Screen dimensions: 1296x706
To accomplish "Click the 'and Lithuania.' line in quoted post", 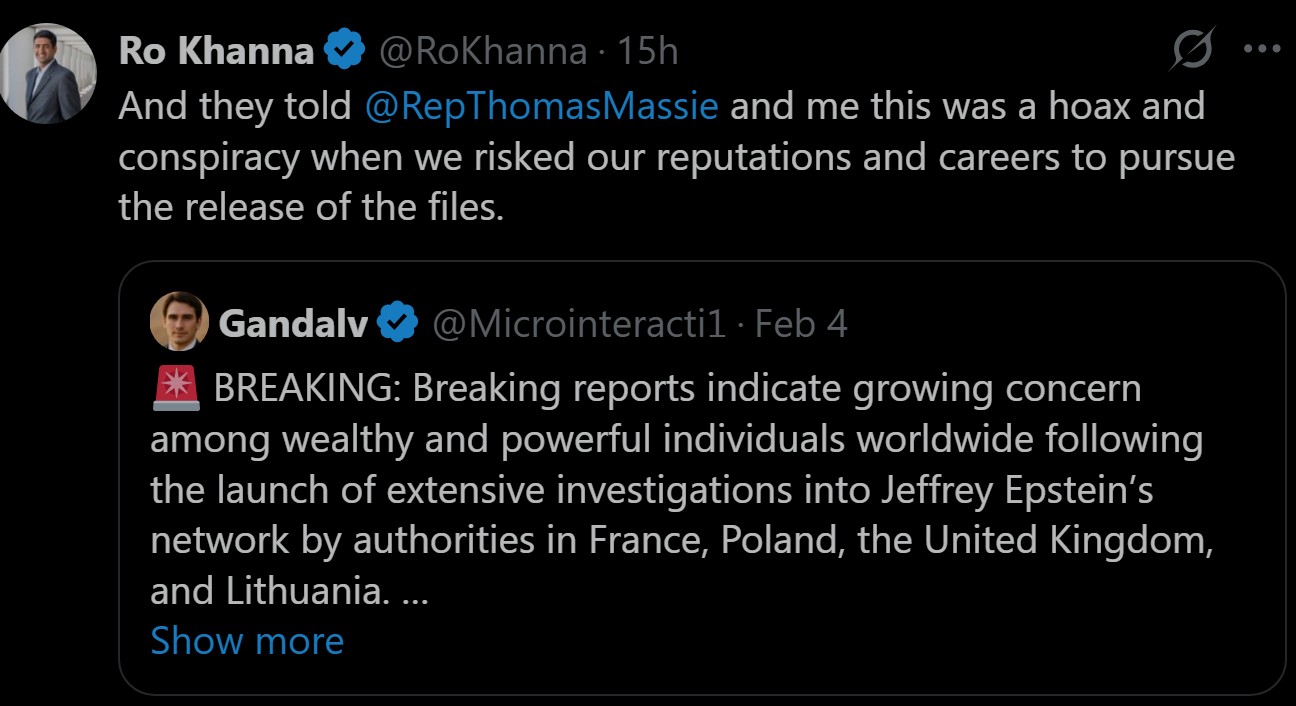I will (269, 591).
